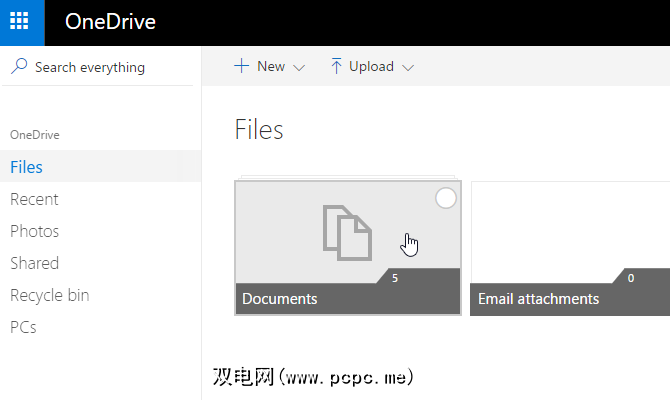This screenshot has width=670, height=400.
Task: Click the Upload button label
Action: pyautogui.click(x=371, y=66)
